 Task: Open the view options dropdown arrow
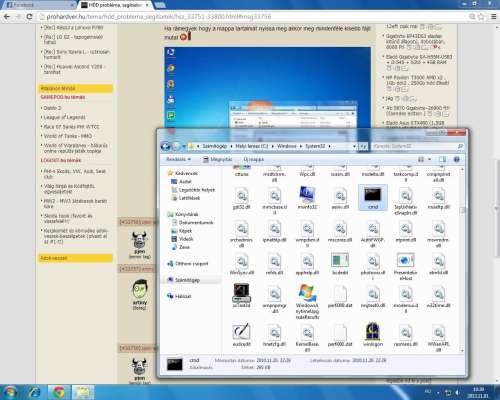[429, 159]
